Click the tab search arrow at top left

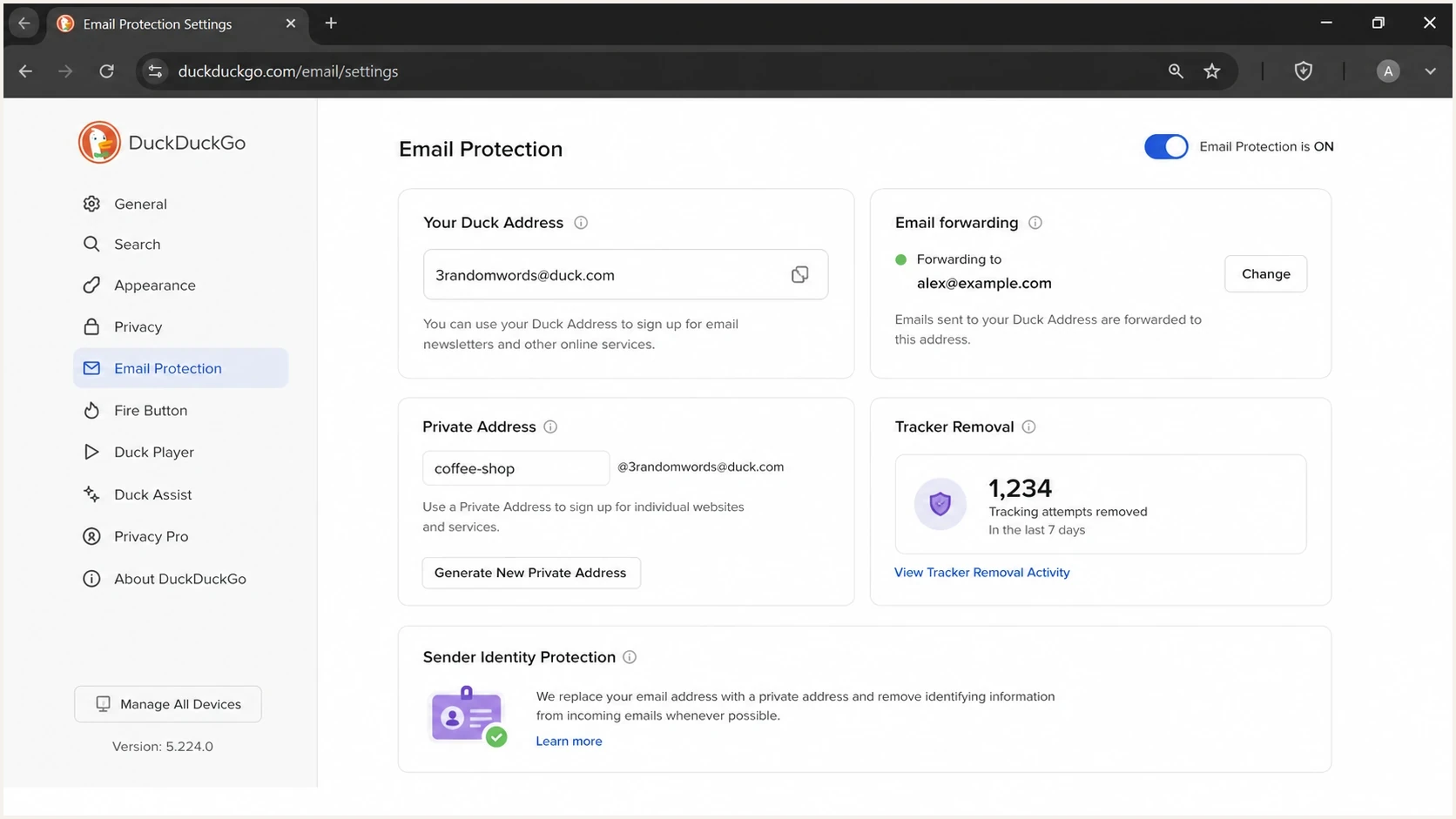pos(24,23)
